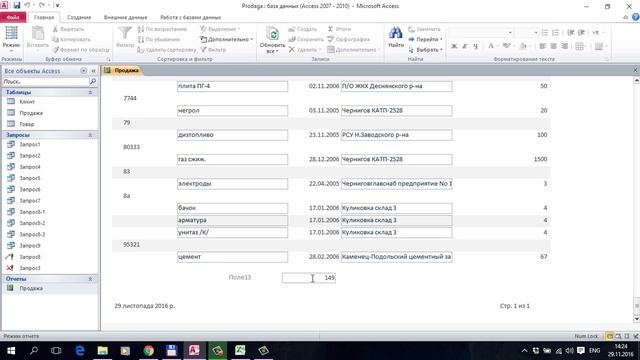This screenshot has height=360, width=640.
Task: Click the vertical scrollbar down arrow
Action: coord(636,319)
